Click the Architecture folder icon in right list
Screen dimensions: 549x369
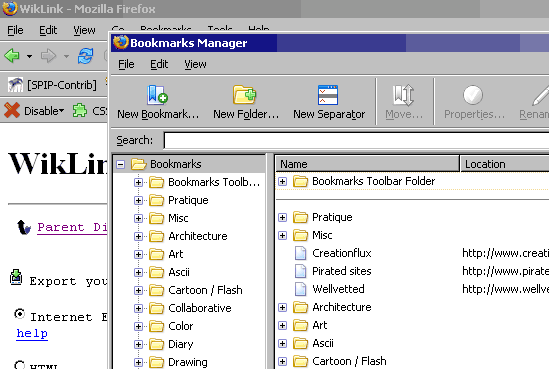[x=300, y=307]
